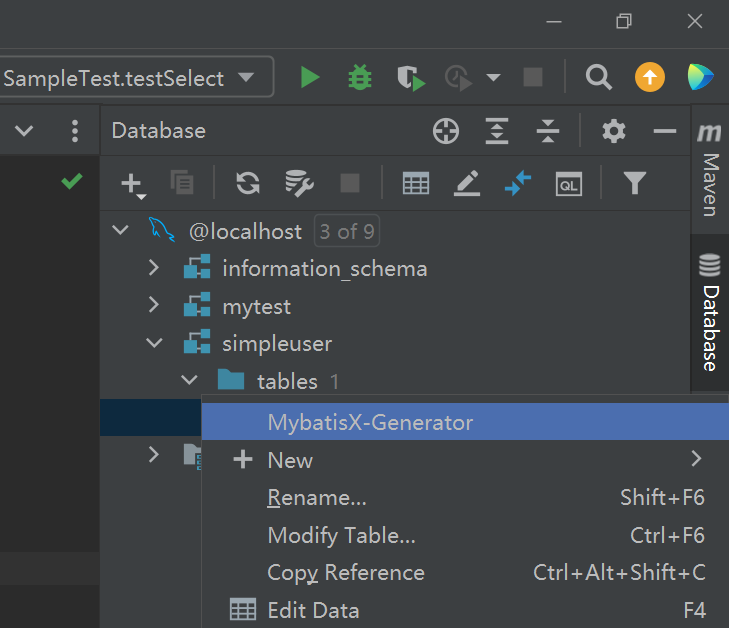The height and width of the screenshot is (628, 729).
Task: Refresh the database with the sync icon
Action: click(x=248, y=183)
